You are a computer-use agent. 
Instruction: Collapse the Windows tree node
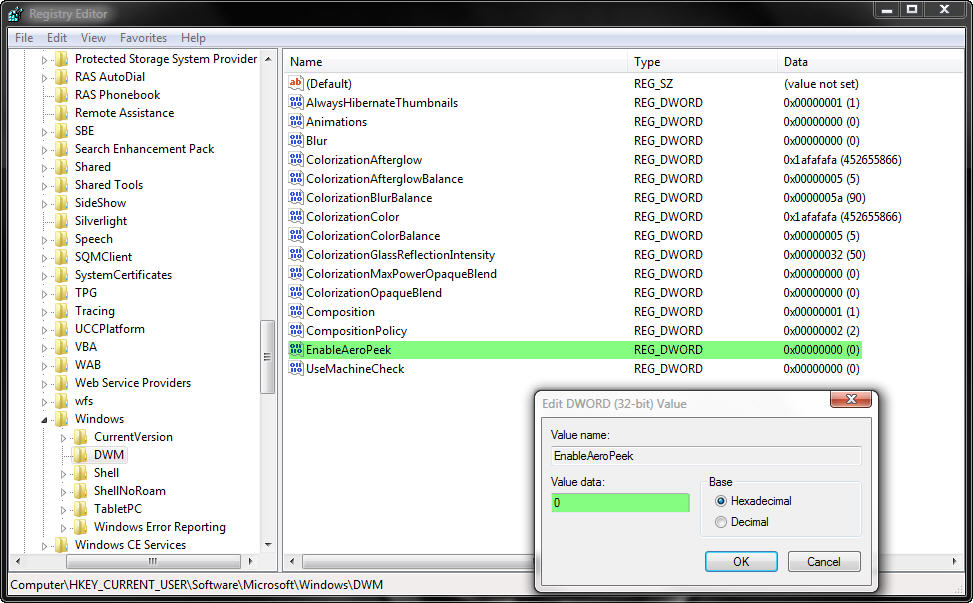[x=45, y=420]
